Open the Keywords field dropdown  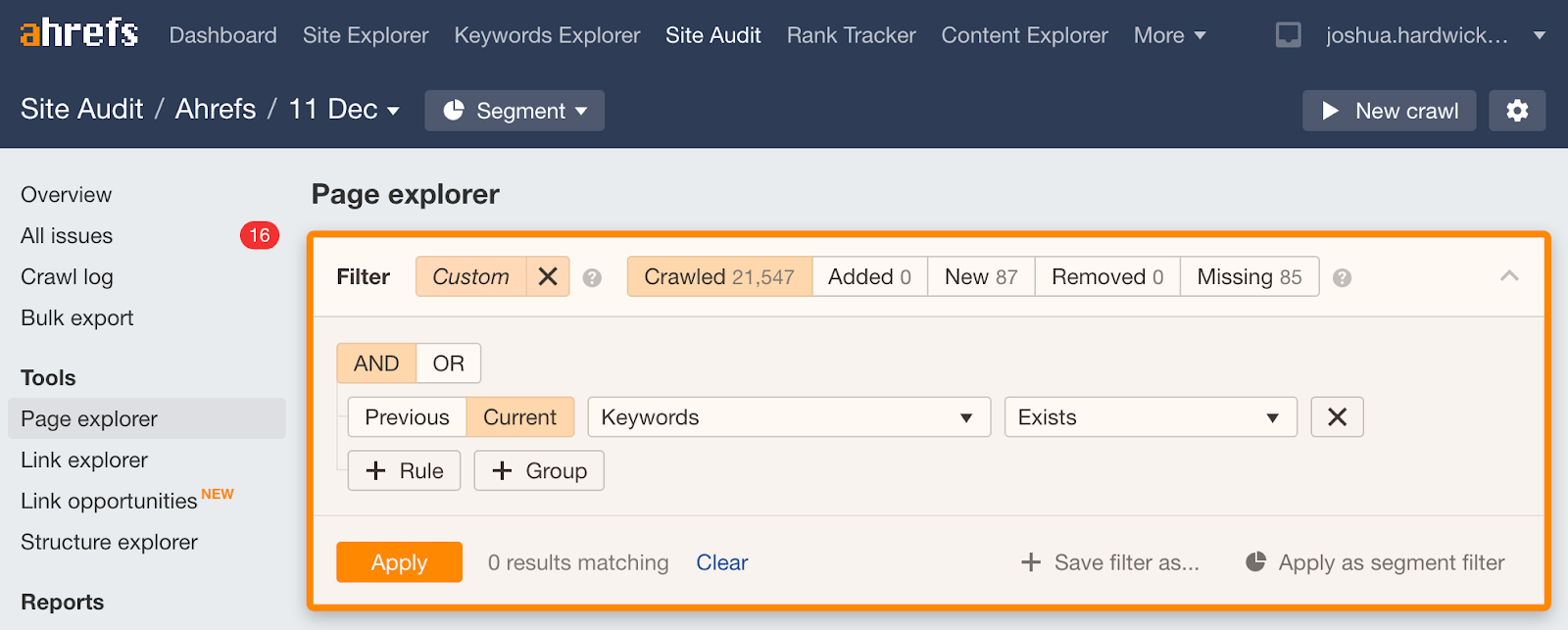(789, 417)
